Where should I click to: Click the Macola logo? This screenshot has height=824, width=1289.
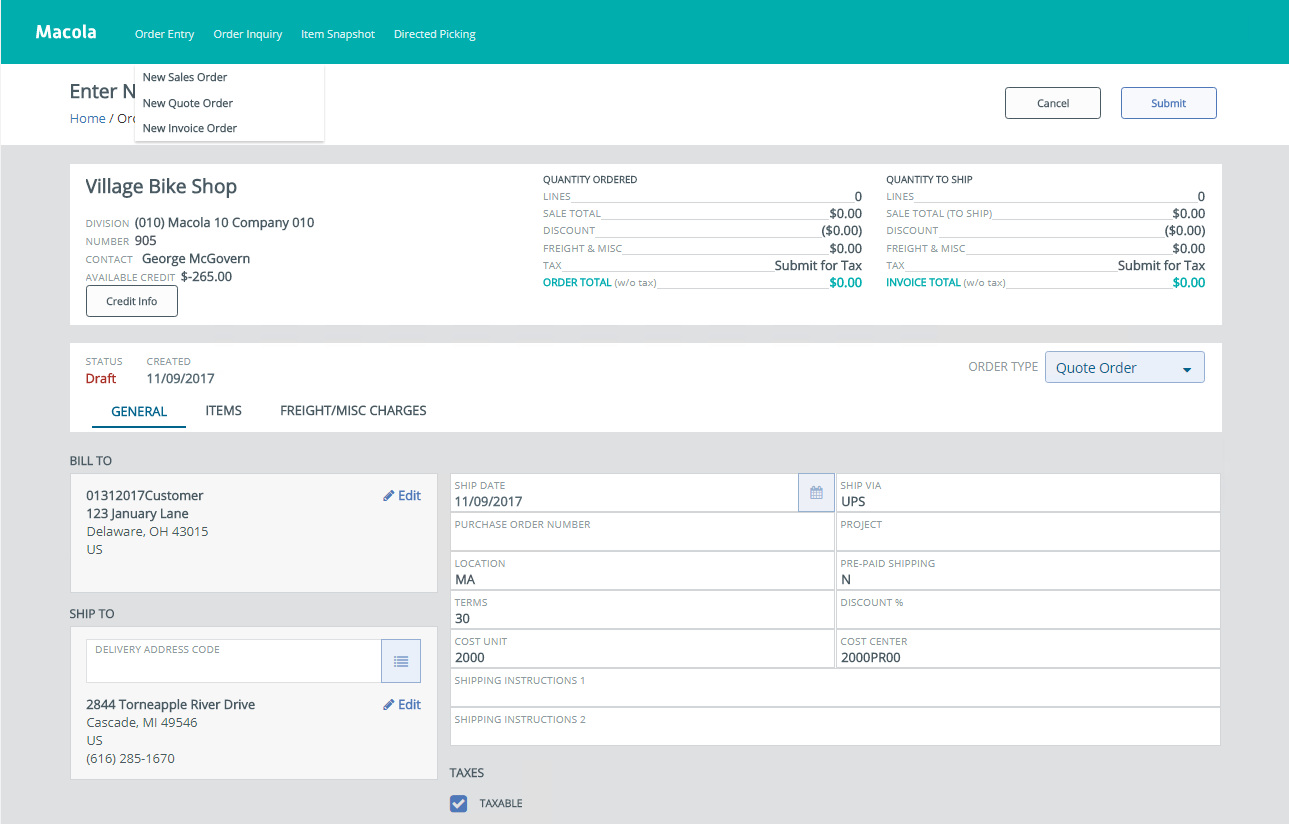click(66, 32)
